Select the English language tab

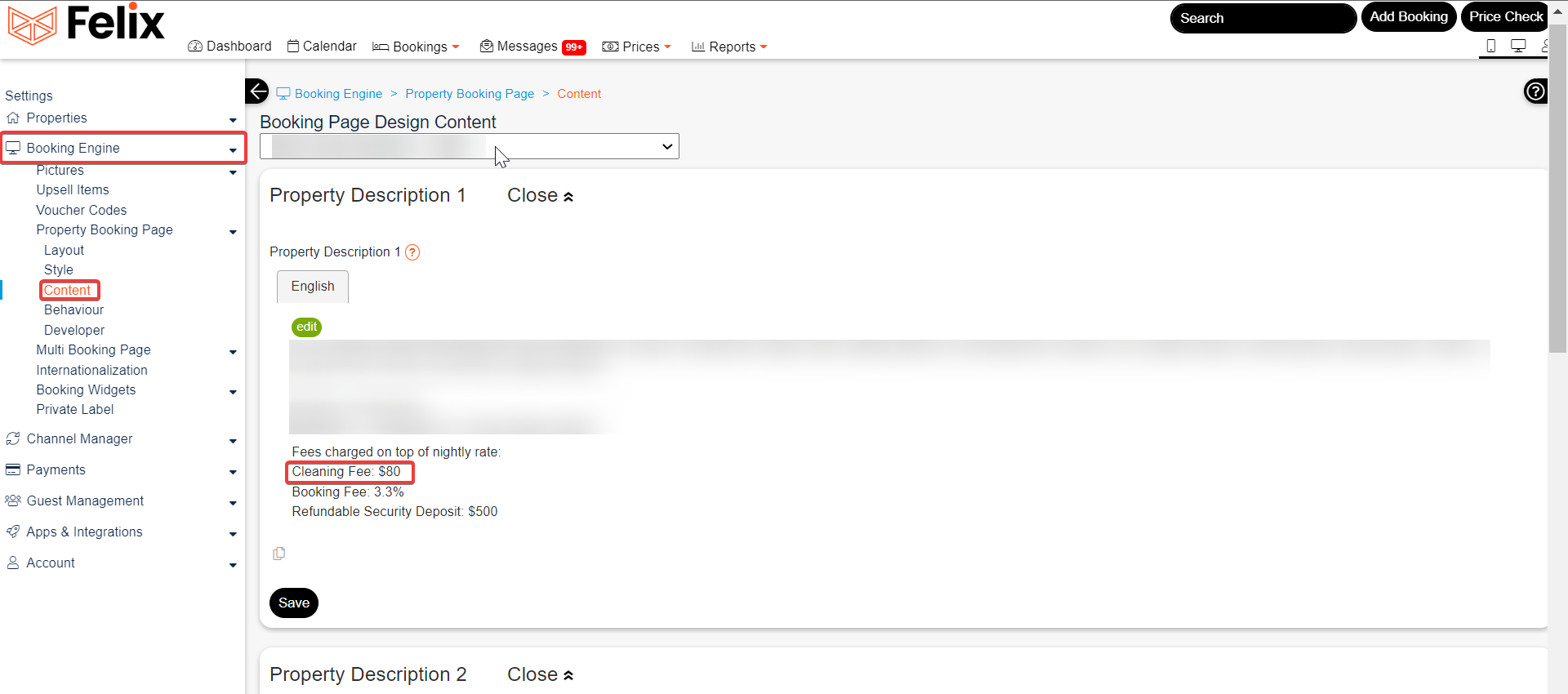coord(313,287)
